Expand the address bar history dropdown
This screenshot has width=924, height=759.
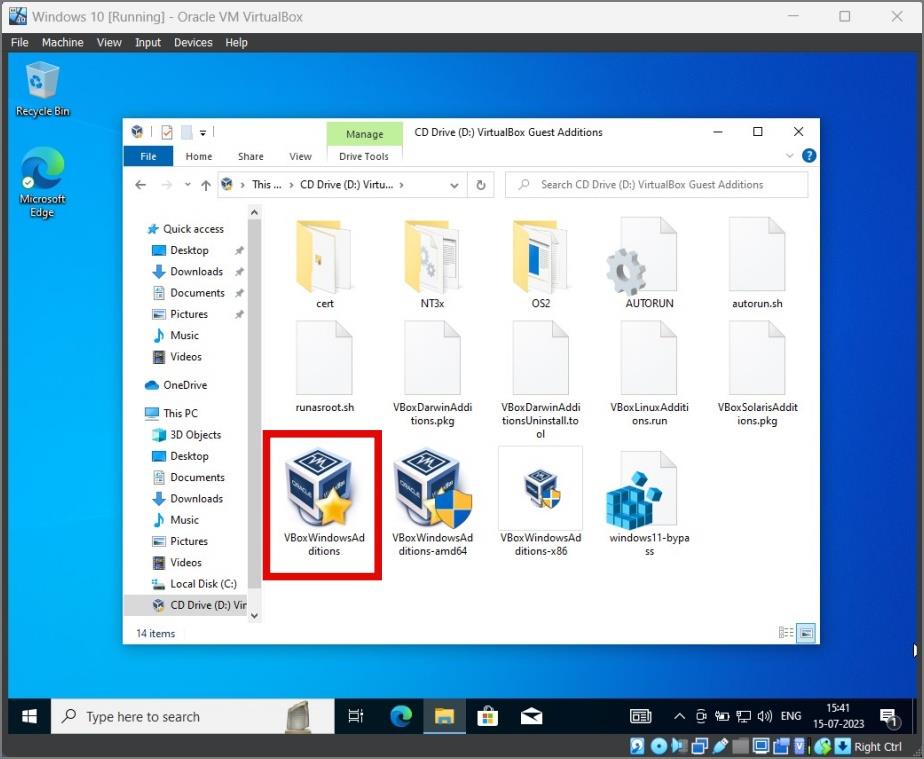(454, 185)
